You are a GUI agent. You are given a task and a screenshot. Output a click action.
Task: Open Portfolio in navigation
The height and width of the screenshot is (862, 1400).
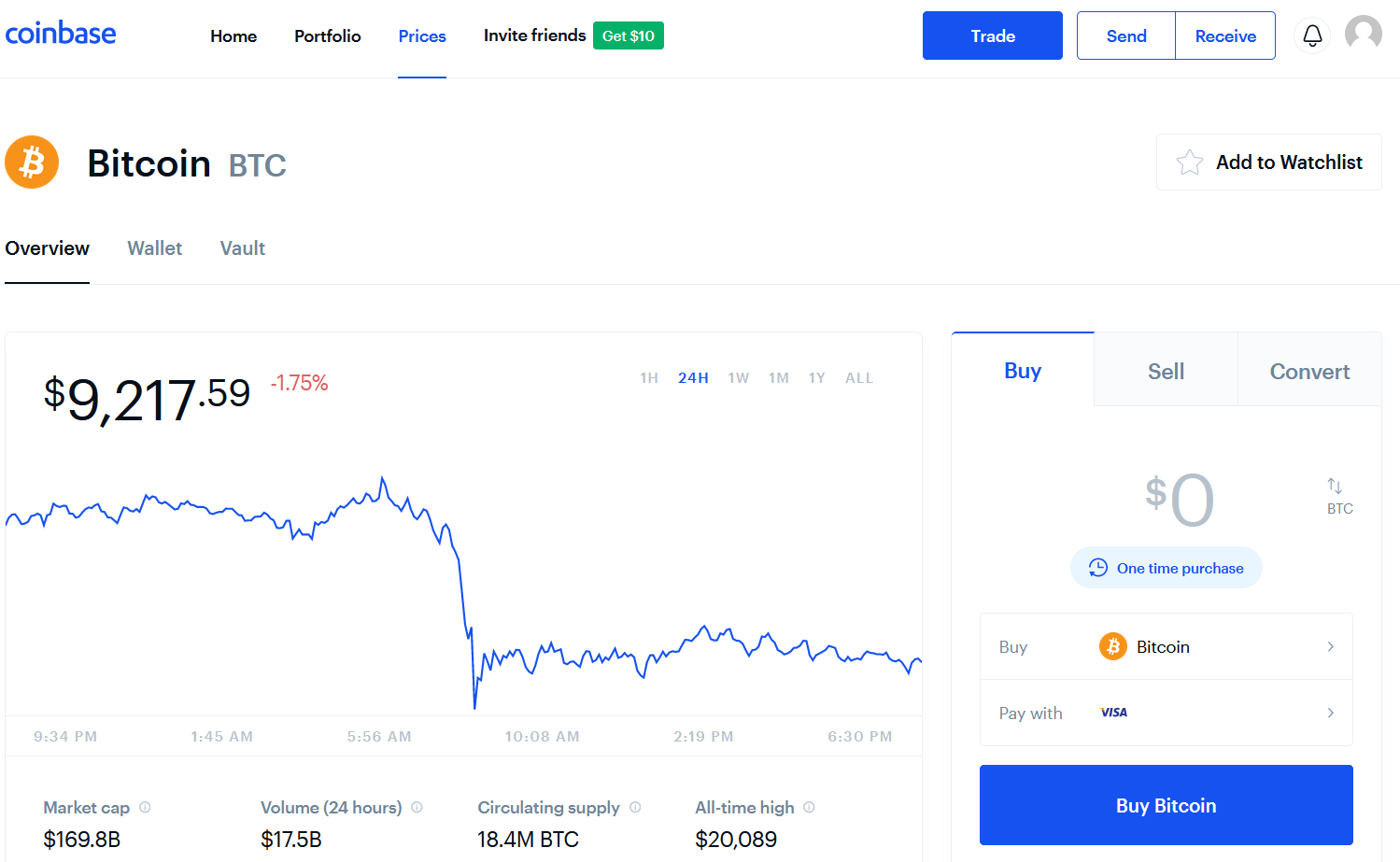[328, 36]
